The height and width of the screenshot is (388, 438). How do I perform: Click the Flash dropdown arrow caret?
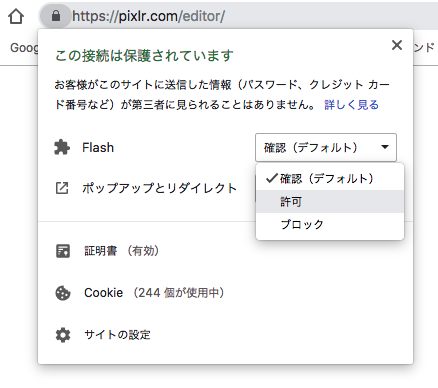click(x=385, y=147)
